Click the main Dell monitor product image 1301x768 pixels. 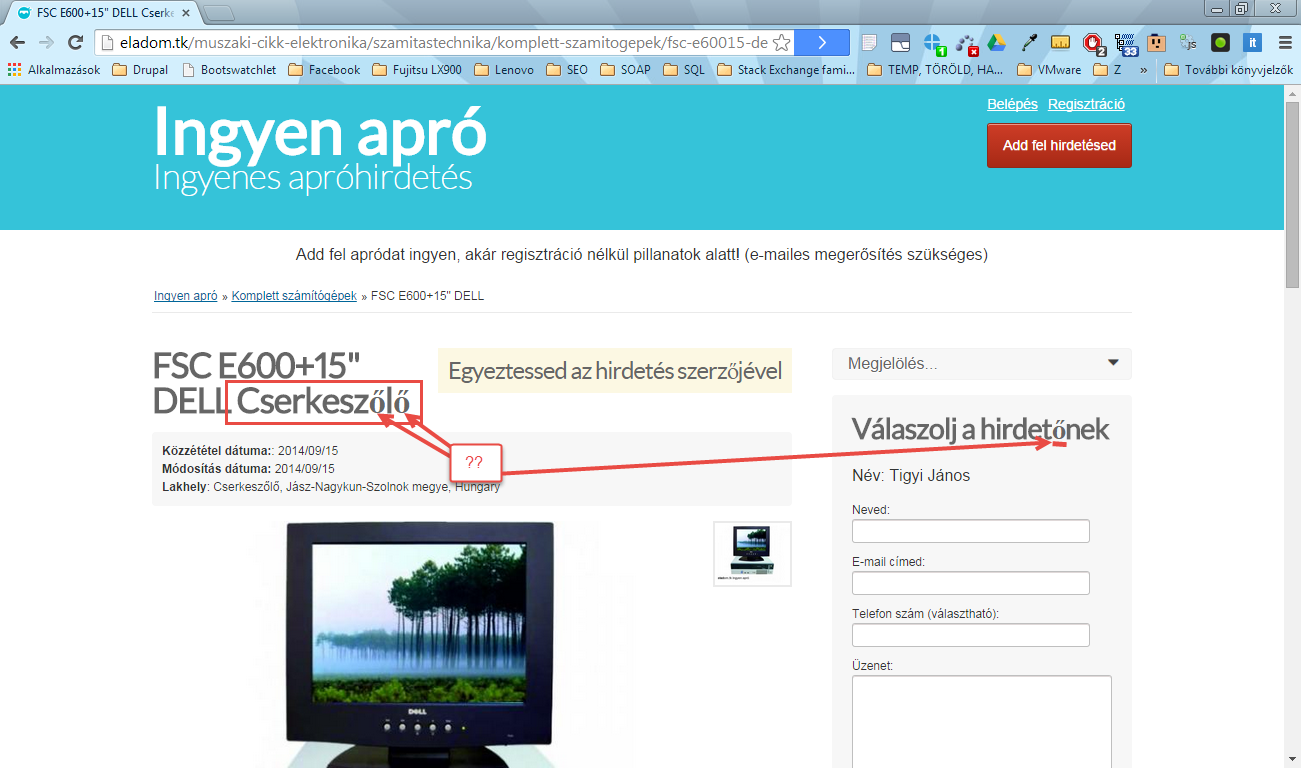pos(421,644)
